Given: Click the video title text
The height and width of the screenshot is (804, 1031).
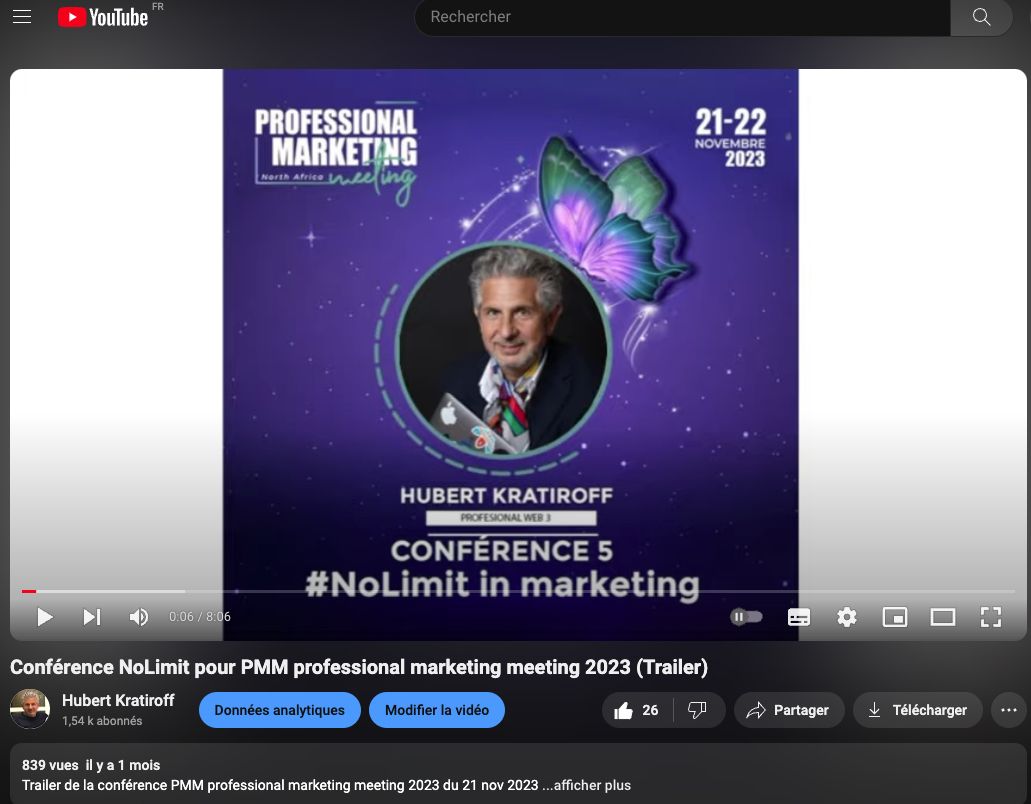Looking at the screenshot, I should (359, 667).
